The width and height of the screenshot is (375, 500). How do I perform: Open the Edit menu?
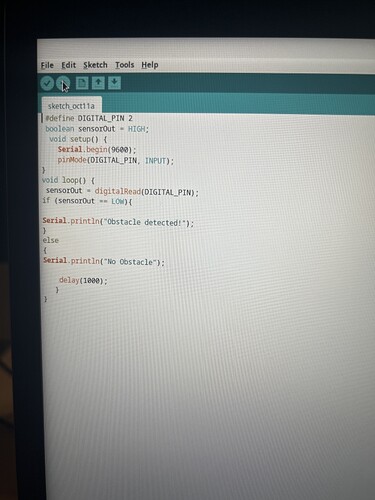tap(69, 65)
